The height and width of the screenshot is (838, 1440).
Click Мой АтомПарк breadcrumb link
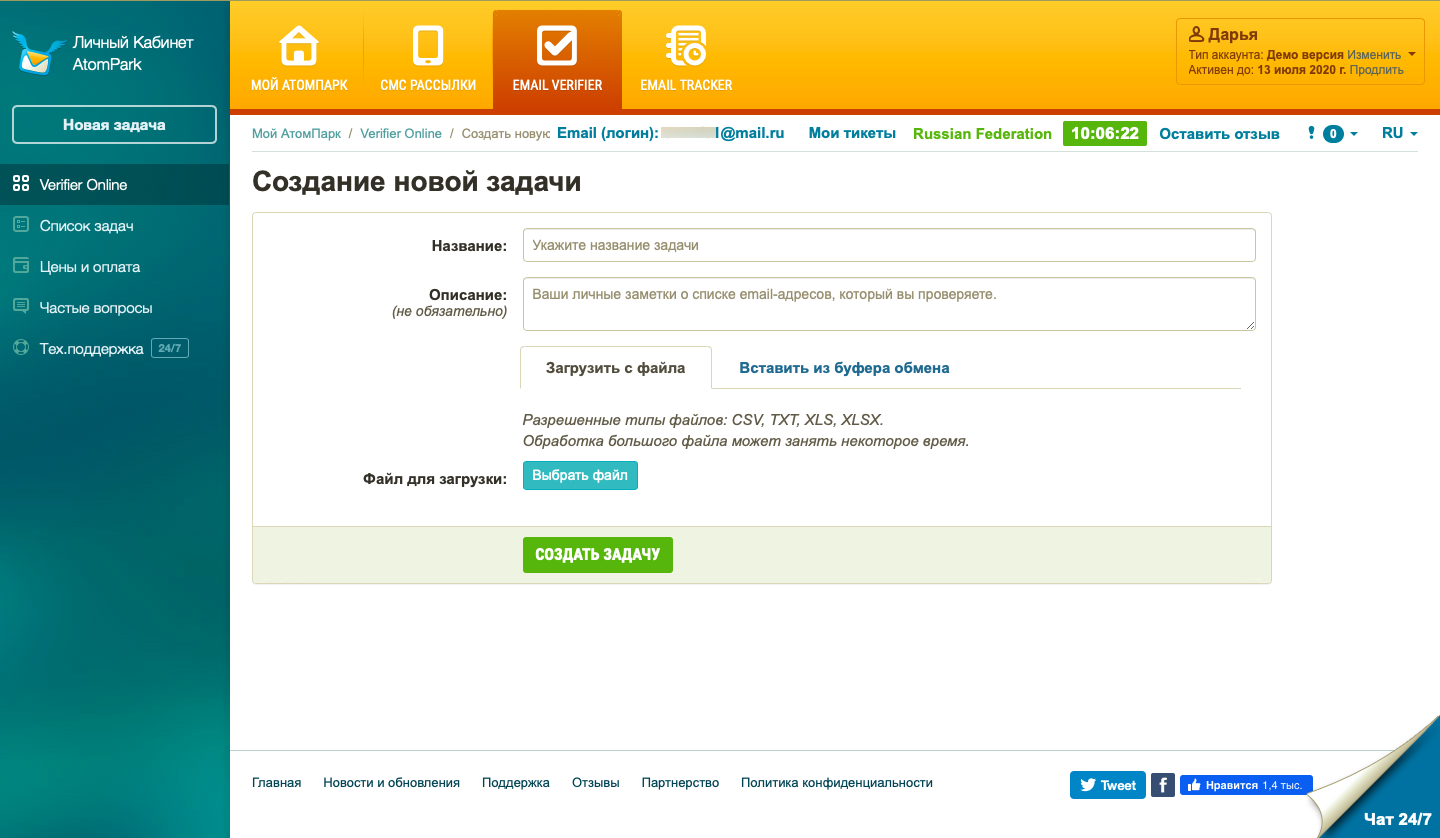(x=296, y=133)
